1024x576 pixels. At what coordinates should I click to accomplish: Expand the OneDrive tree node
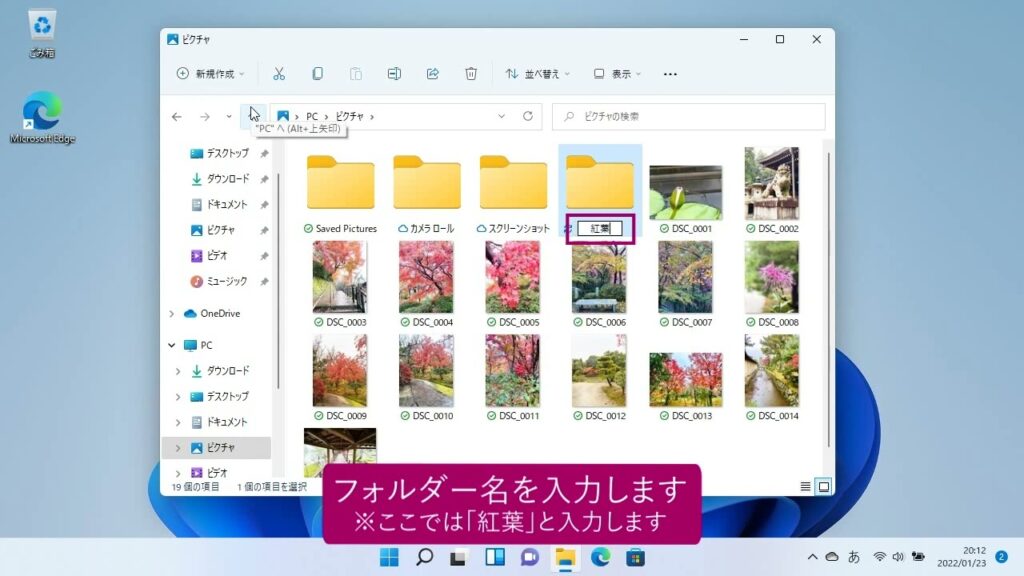point(171,314)
